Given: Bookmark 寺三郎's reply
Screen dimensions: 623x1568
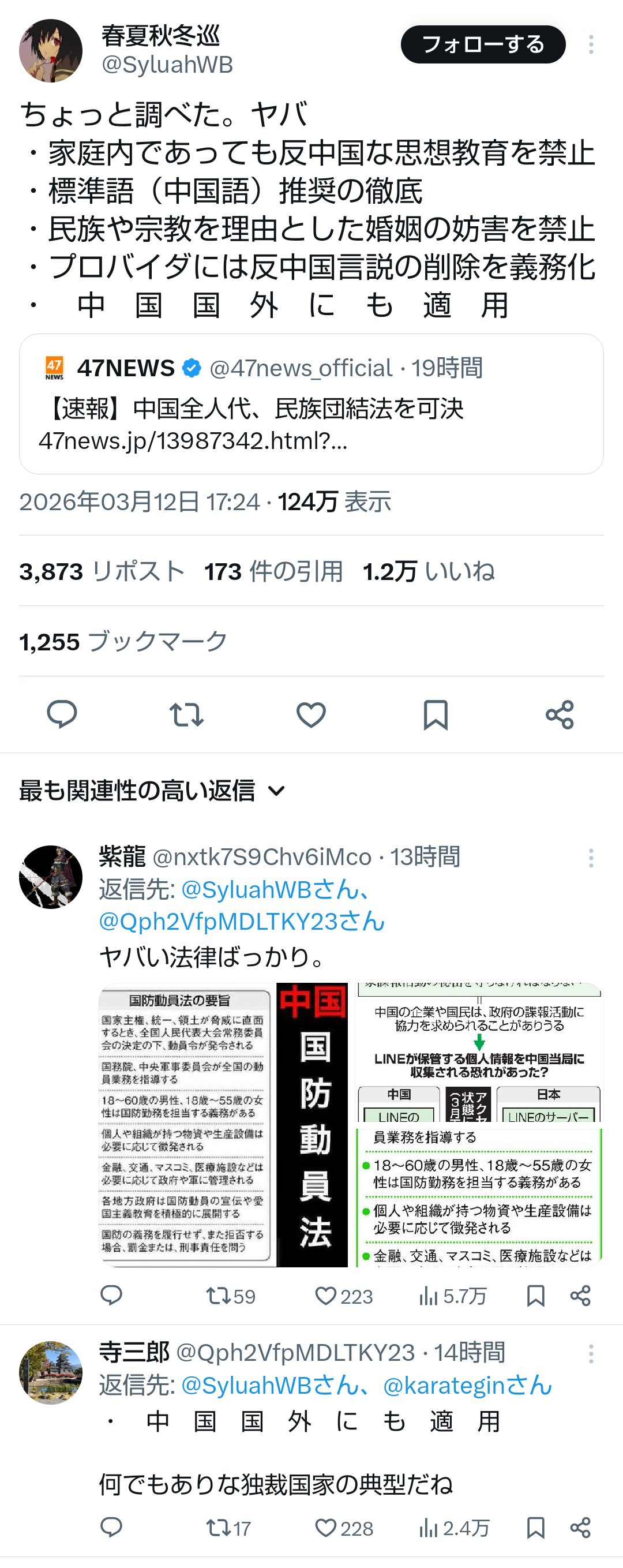Looking at the screenshot, I should [x=535, y=1528].
